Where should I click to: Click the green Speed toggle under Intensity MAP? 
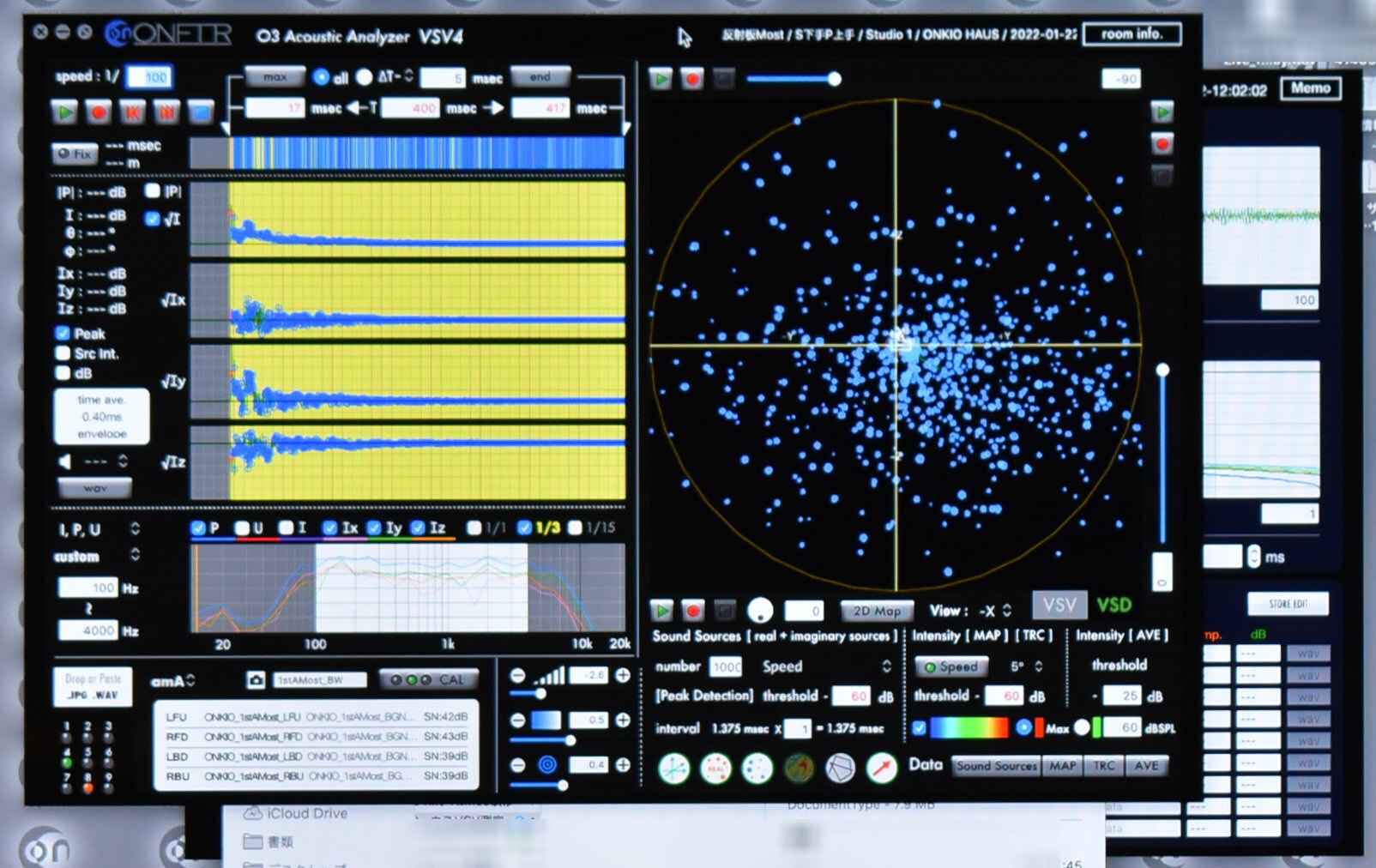coord(951,666)
